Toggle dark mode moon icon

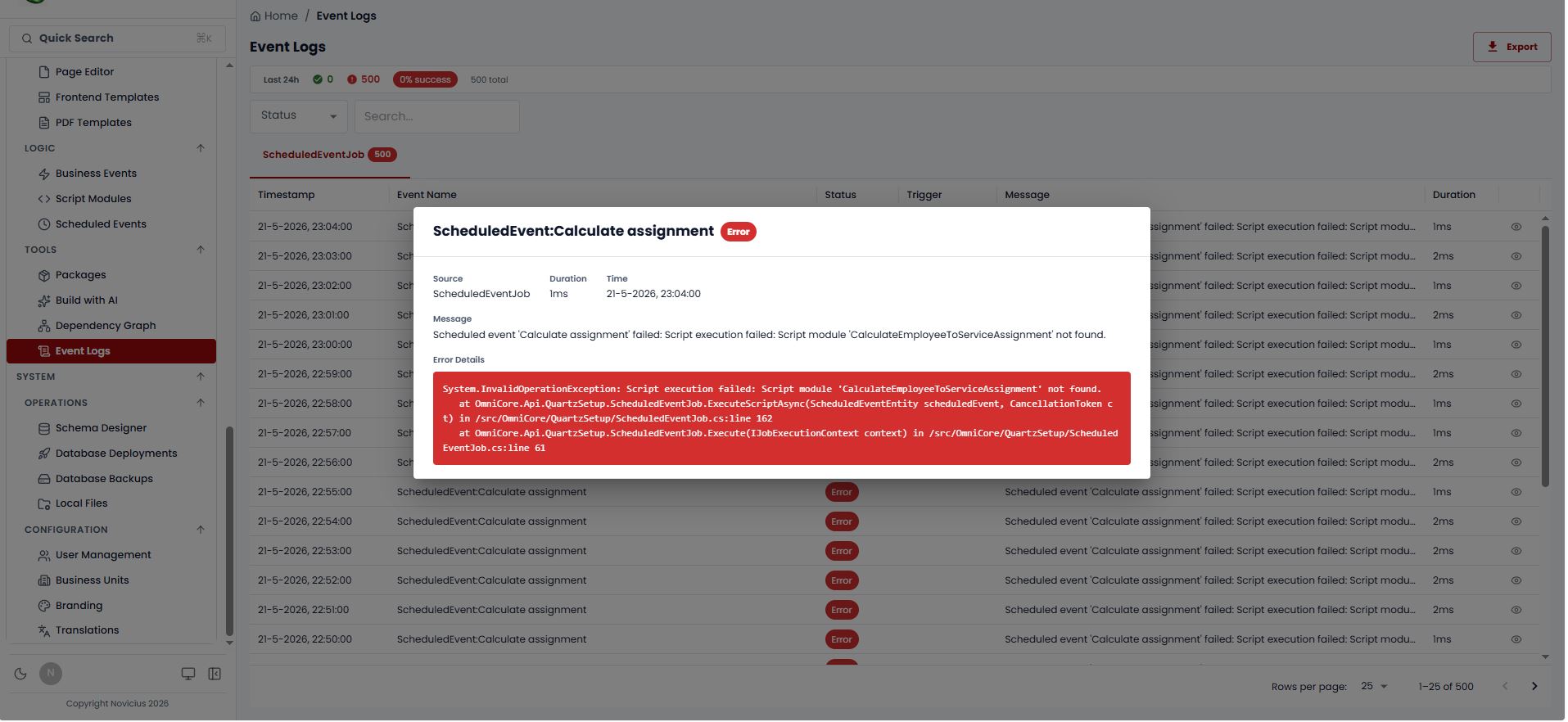[x=20, y=674]
